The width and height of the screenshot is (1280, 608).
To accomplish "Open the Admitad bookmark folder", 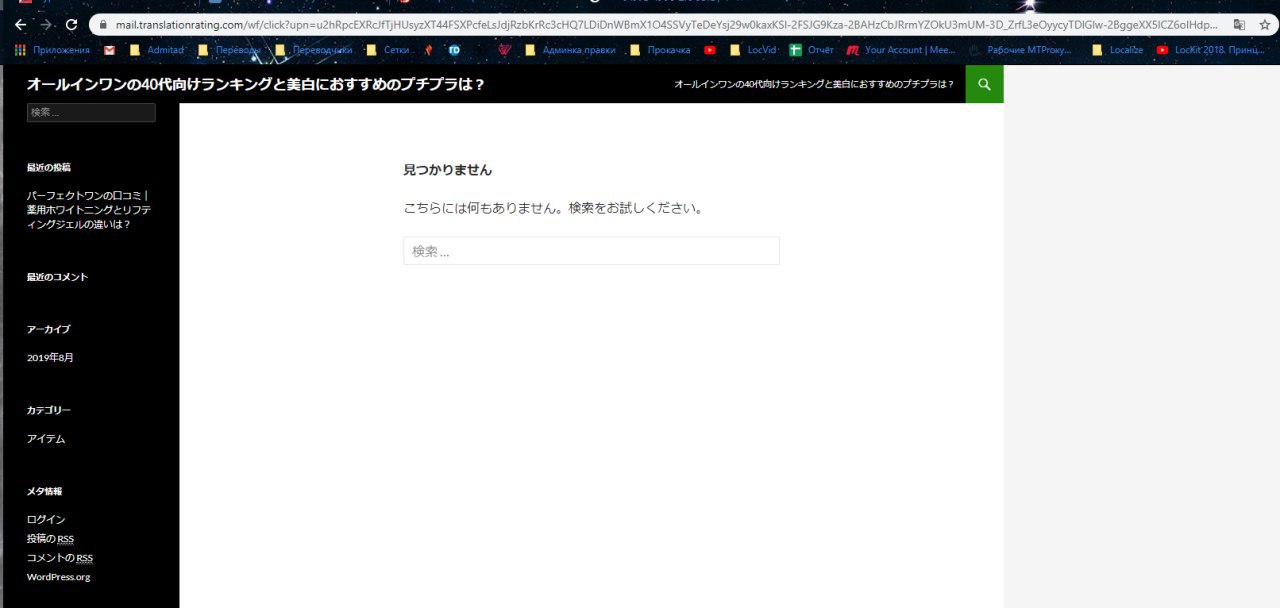I will [x=156, y=49].
